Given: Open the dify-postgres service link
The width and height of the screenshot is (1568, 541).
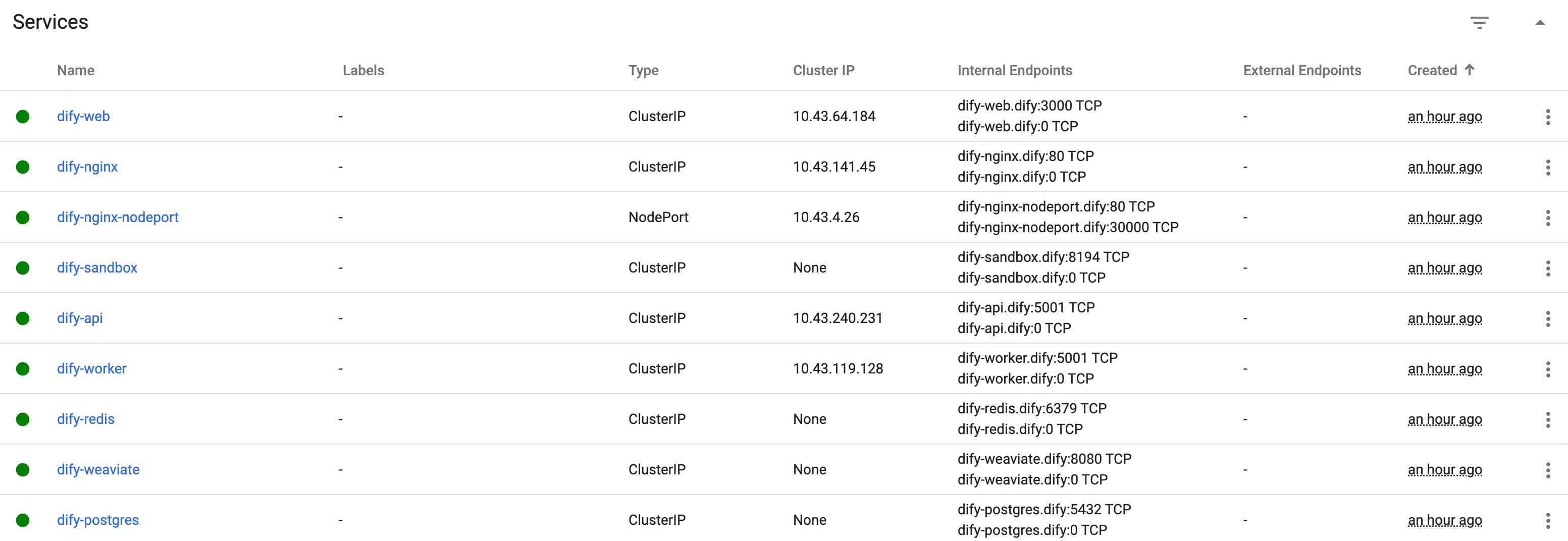Looking at the screenshot, I should point(97,520).
